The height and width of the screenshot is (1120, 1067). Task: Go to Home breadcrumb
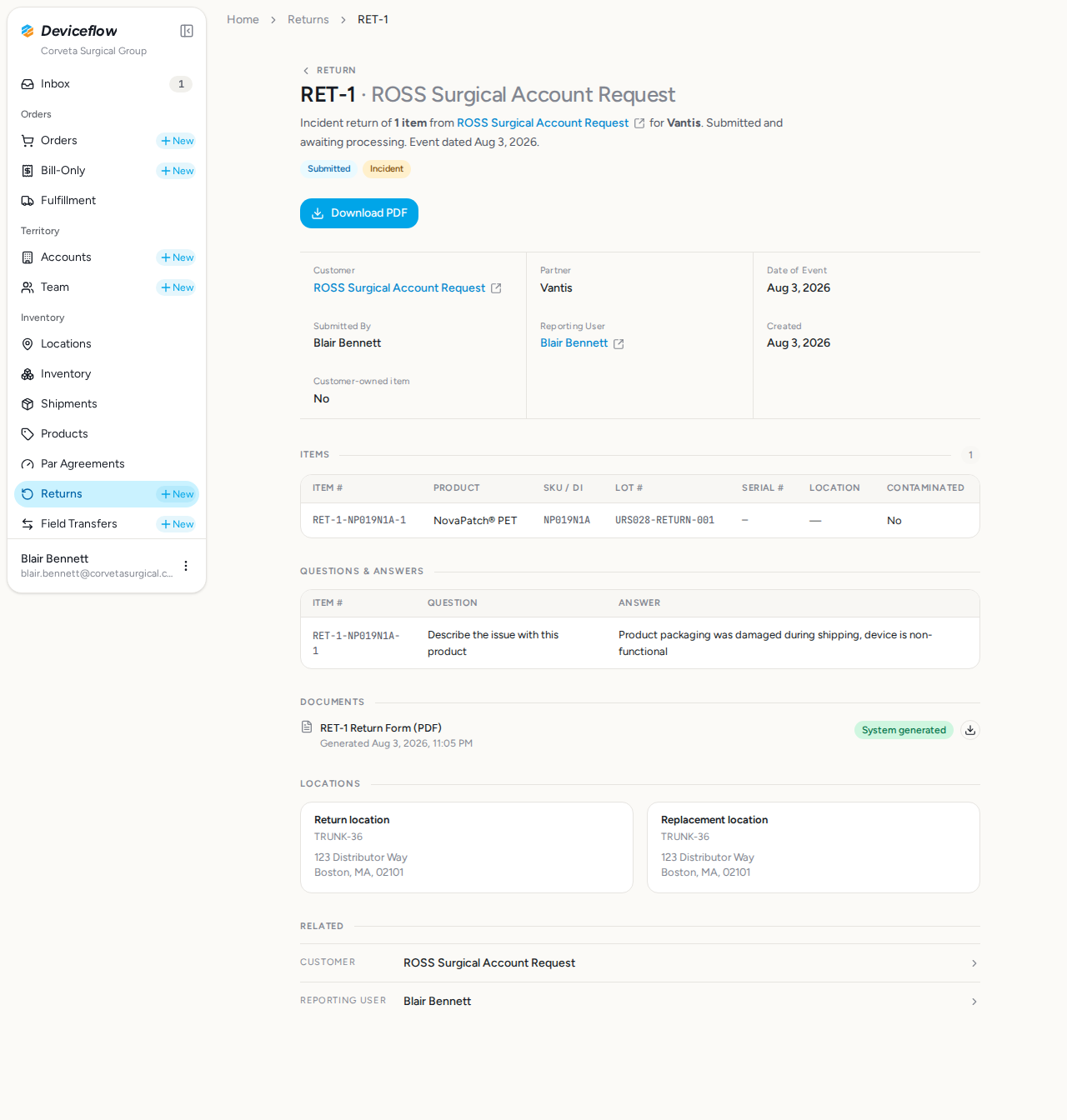tap(243, 19)
